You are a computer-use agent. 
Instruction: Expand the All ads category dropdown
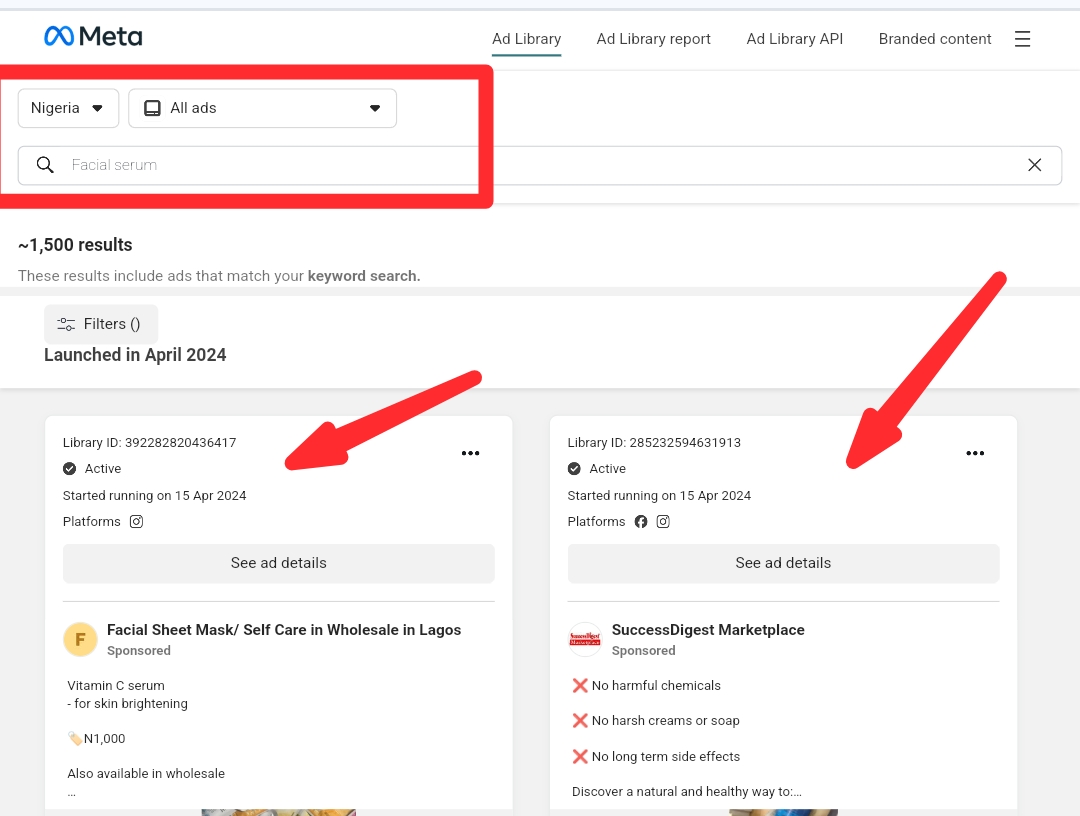click(262, 108)
